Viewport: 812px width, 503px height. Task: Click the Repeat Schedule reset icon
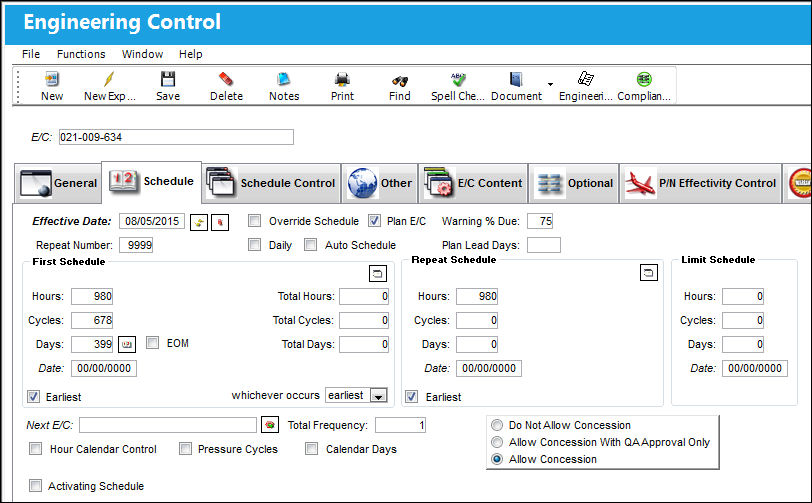(x=648, y=272)
